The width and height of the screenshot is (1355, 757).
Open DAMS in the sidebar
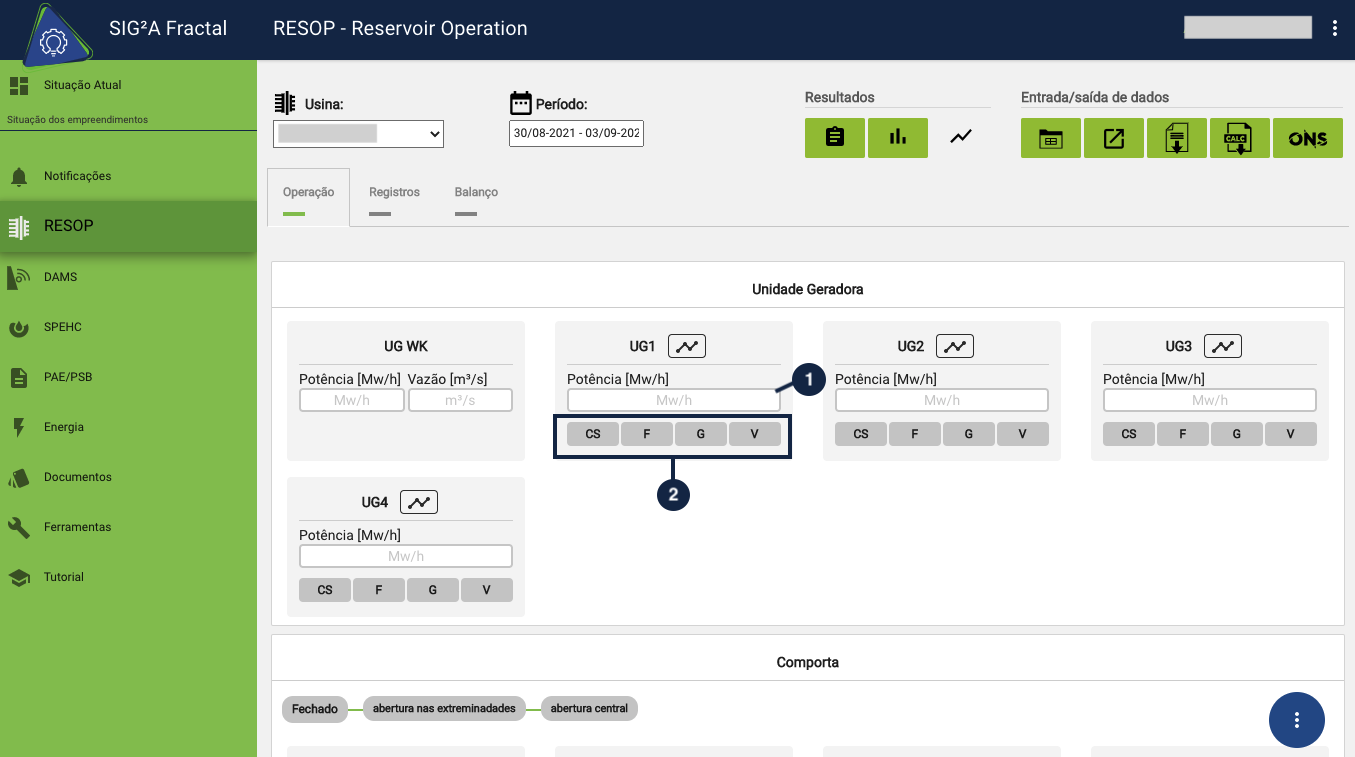[x=60, y=277]
